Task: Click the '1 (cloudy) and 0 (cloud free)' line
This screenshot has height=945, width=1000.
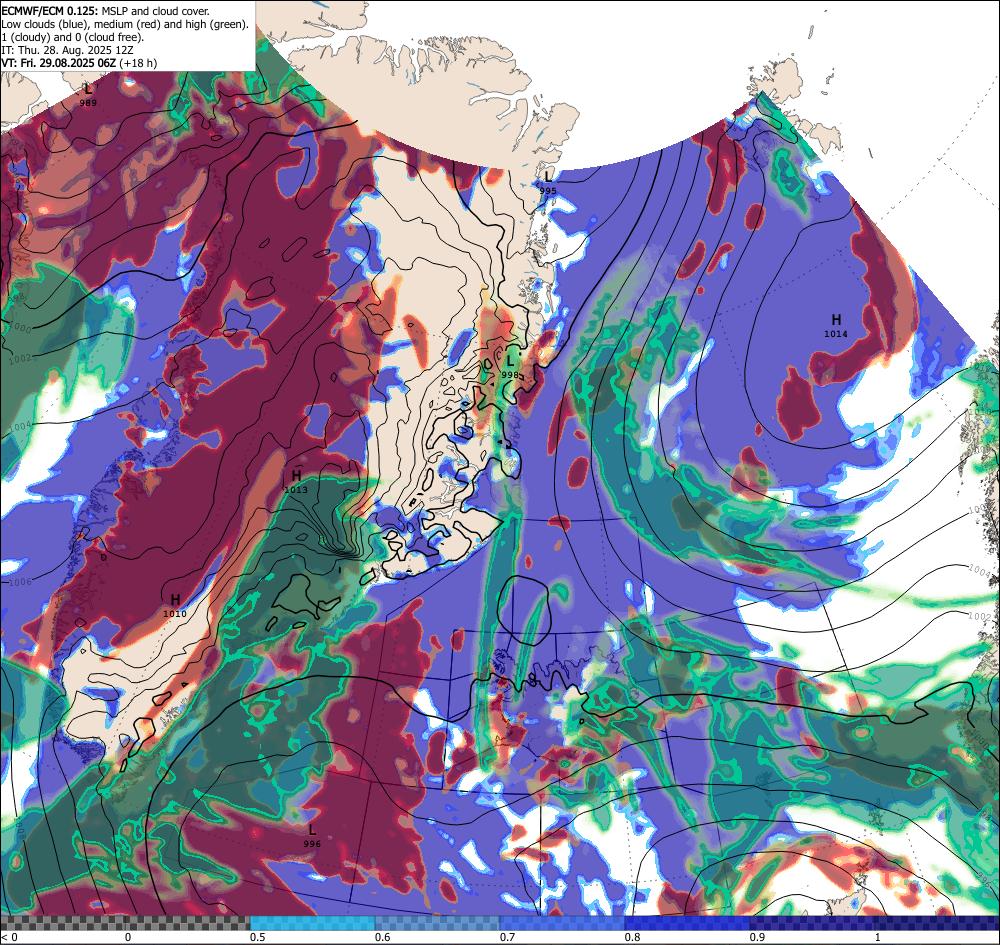Action: [73, 37]
